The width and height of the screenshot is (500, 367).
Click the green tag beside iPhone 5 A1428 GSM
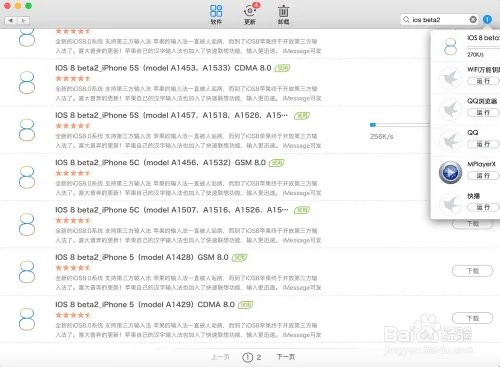tap(239, 258)
